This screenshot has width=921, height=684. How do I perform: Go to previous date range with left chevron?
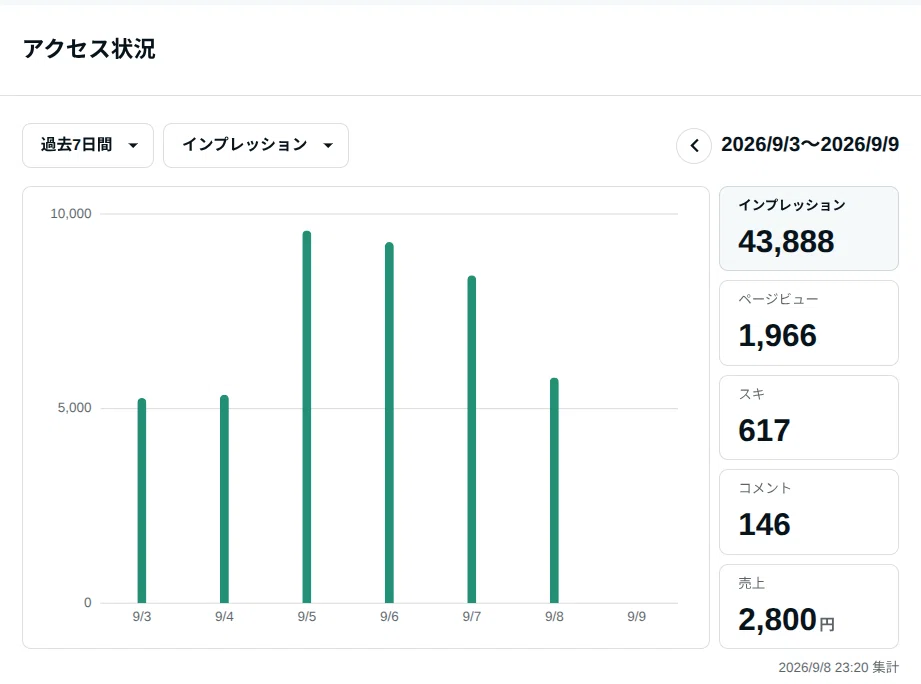(x=694, y=146)
